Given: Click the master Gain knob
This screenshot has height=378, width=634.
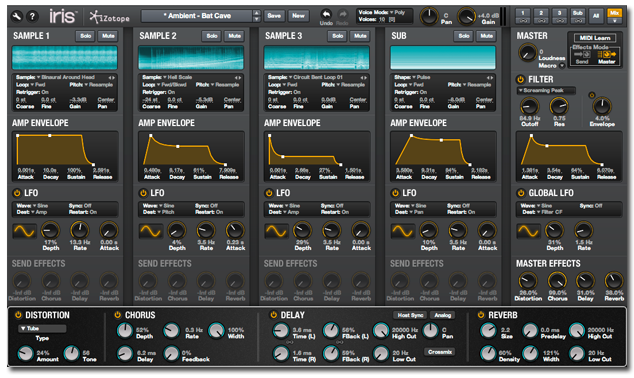Looking at the screenshot, I should [x=467, y=16].
